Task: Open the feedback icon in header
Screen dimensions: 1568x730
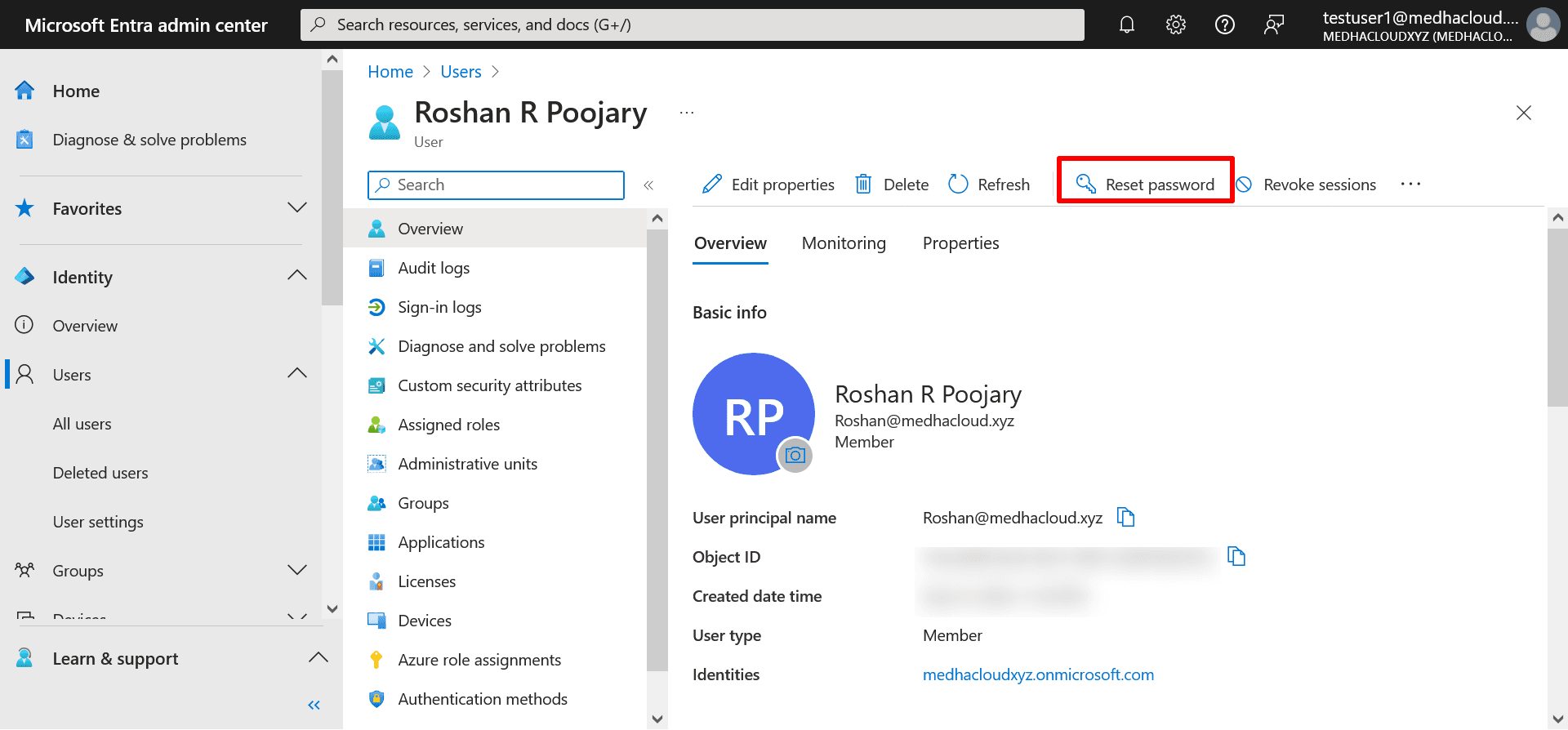Action: coord(1274,24)
